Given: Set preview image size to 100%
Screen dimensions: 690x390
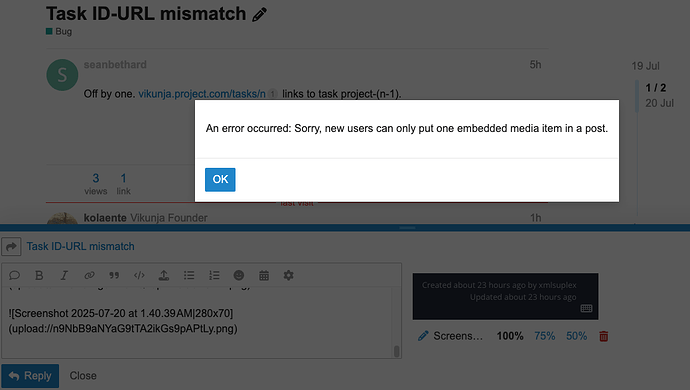Looking at the screenshot, I should (x=510, y=336).
